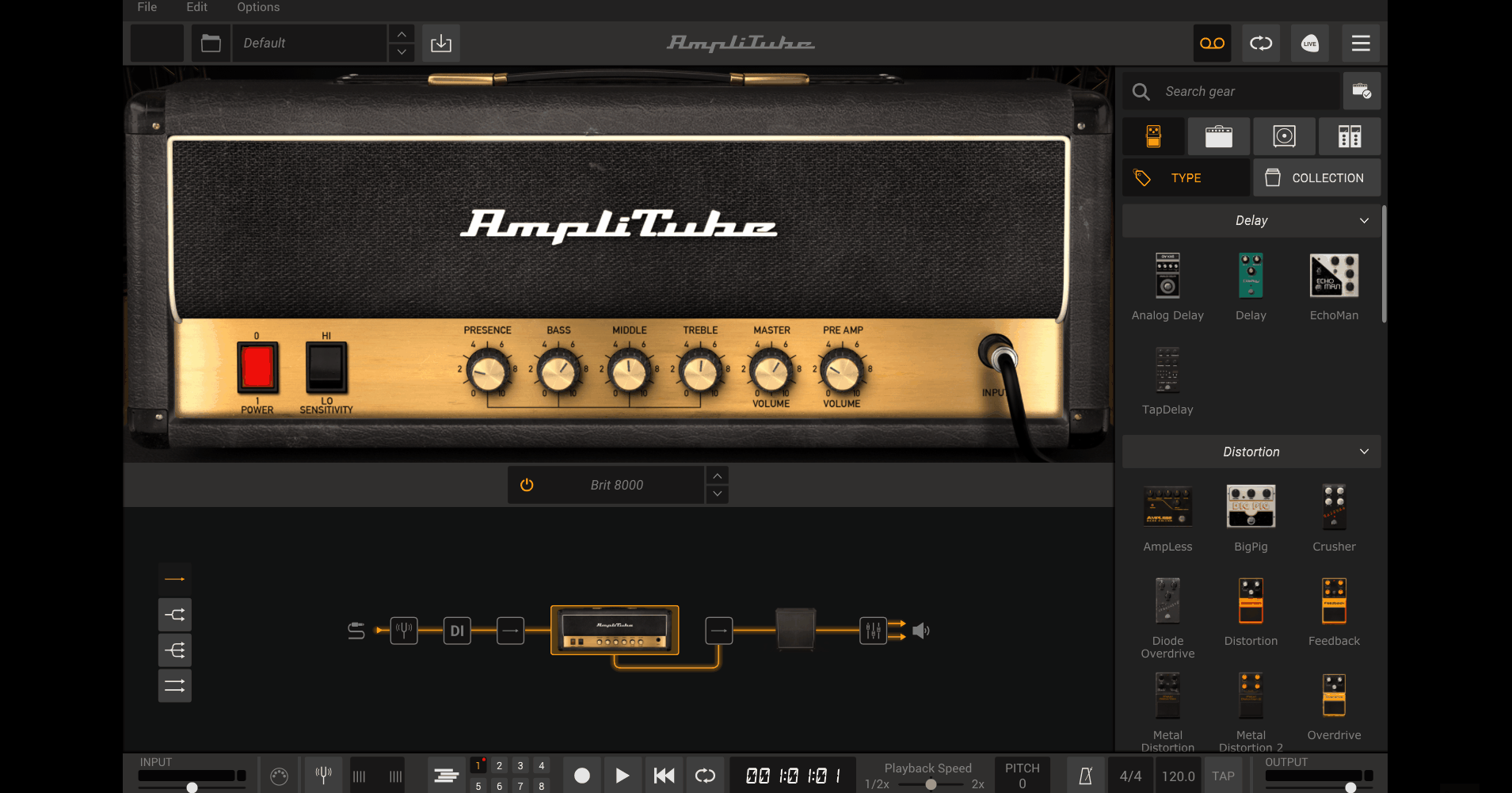Click the save preset download icon
Image resolution: width=1512 pixels, height=793 pixels.
pos(441,43)
